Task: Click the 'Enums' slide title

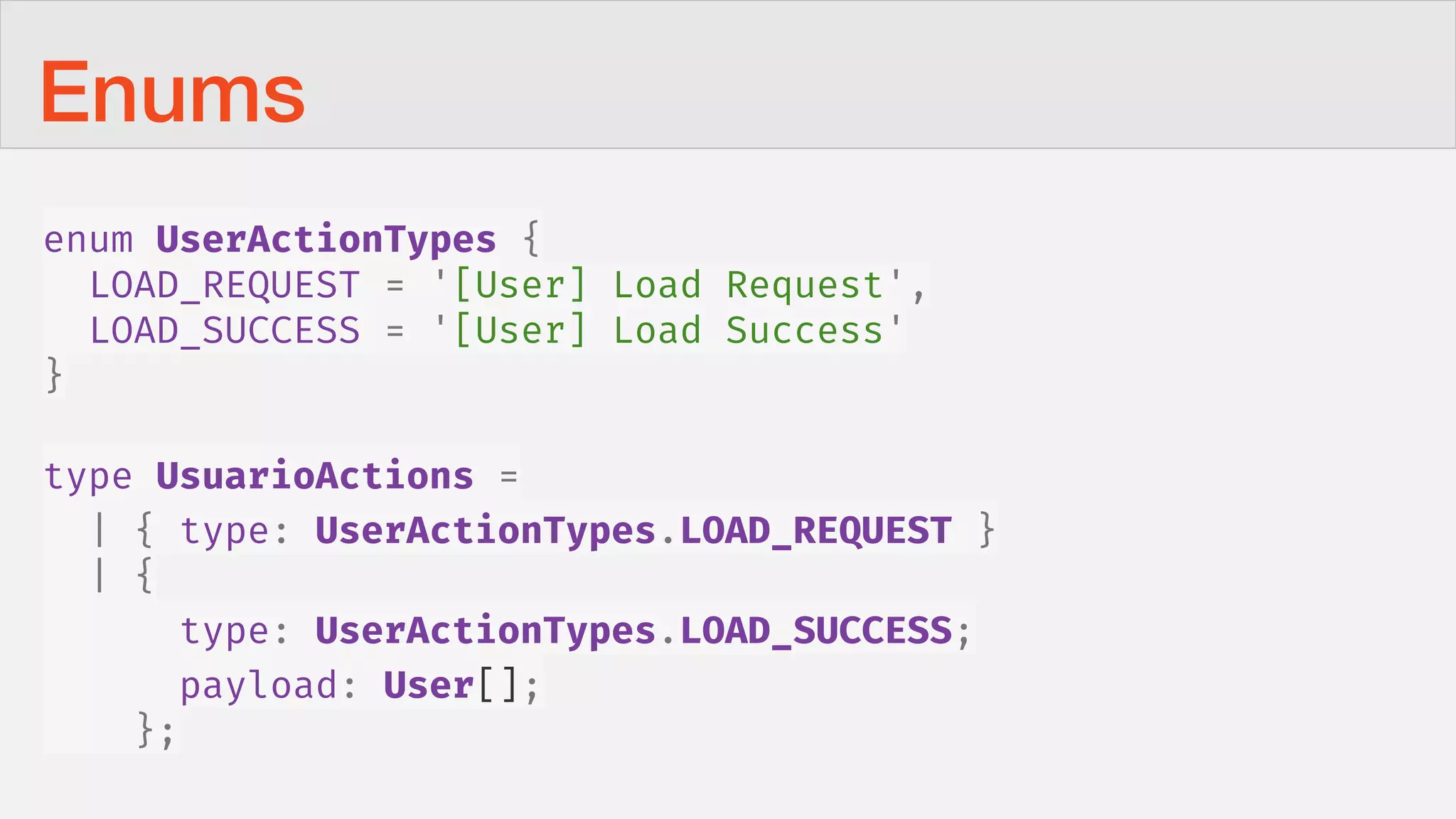Action: point(173,92)
